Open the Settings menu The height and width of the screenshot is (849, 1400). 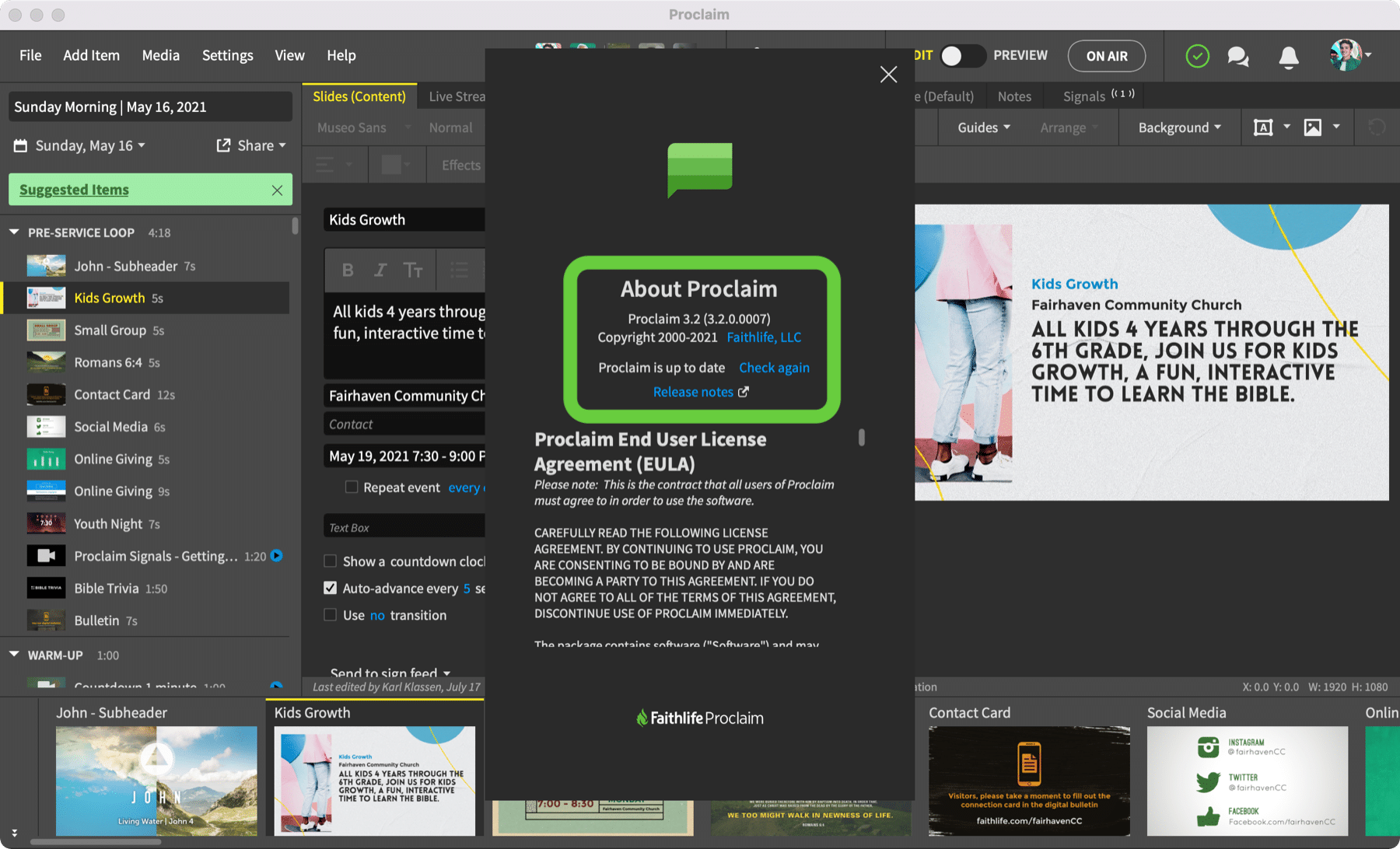[x=227, y=55]
